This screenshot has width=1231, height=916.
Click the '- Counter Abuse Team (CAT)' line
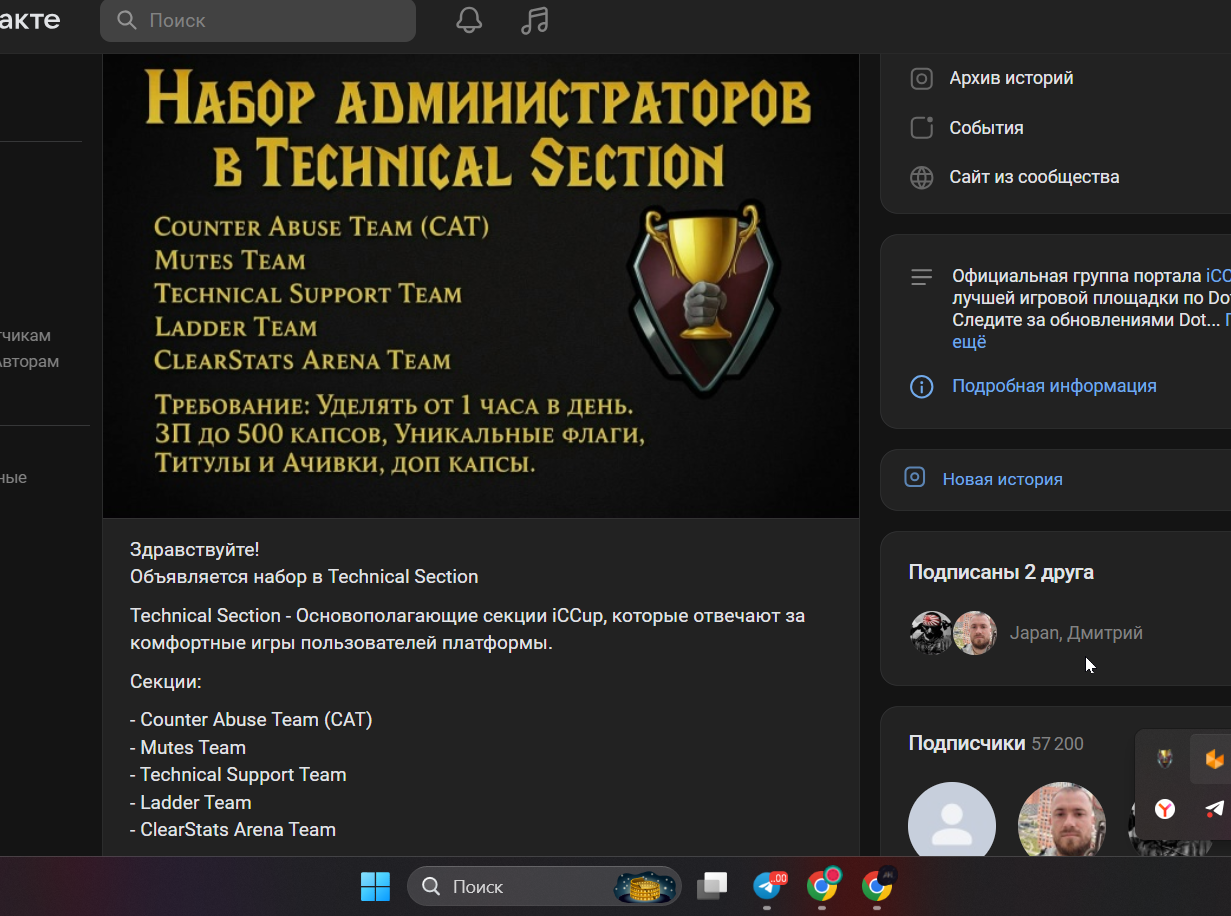tap(251, 719)
